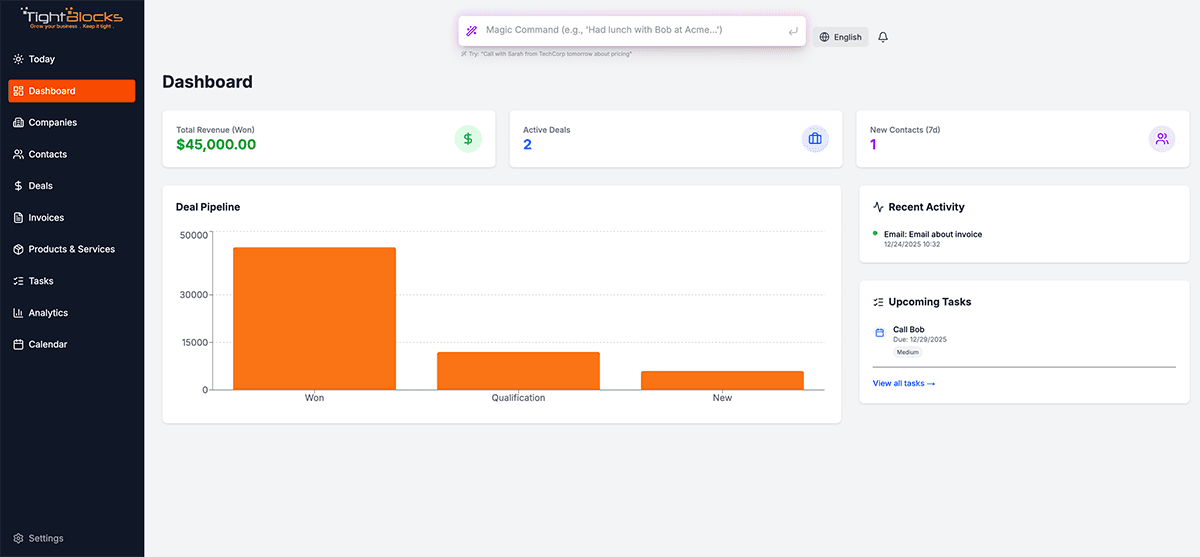Screen dimensions: 1200x557
Task: Click the Medium priority badge
Action: click(907, 352)
